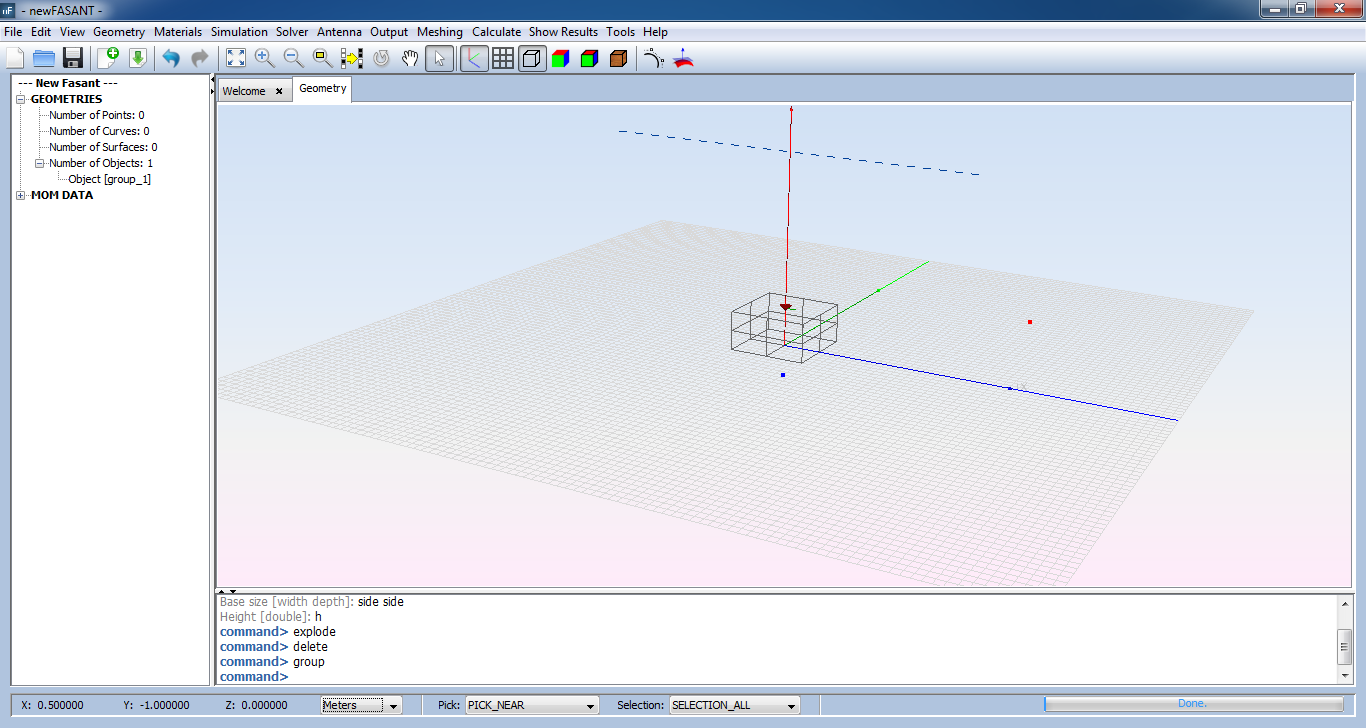1366x728 pixels.
Task: Select Object [group_1] in the tree
Action: coord(109,179)
